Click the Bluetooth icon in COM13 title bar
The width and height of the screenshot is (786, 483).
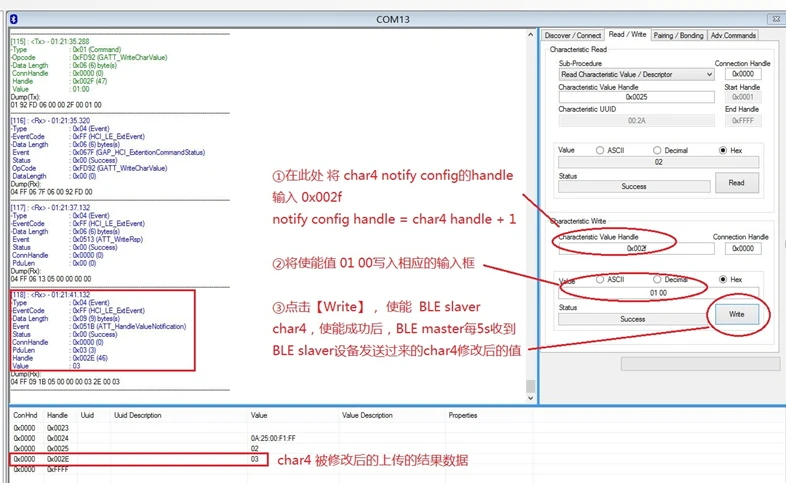point(14,19)
